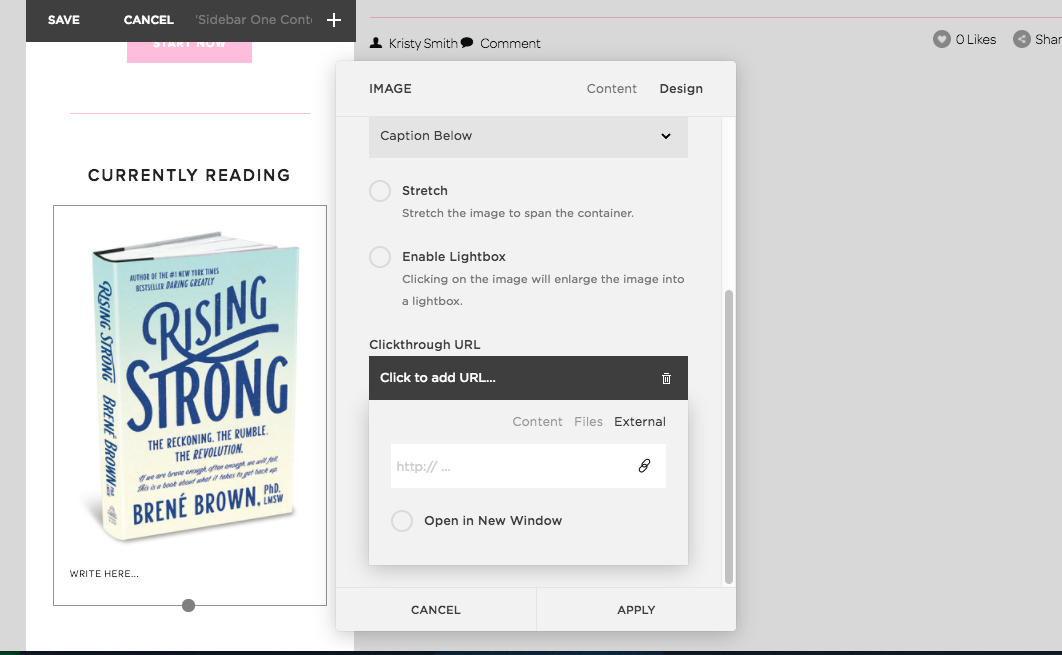Toggle the Enable Lightbox option
This screenshot has height=655, width=1062.
point(380,257)
